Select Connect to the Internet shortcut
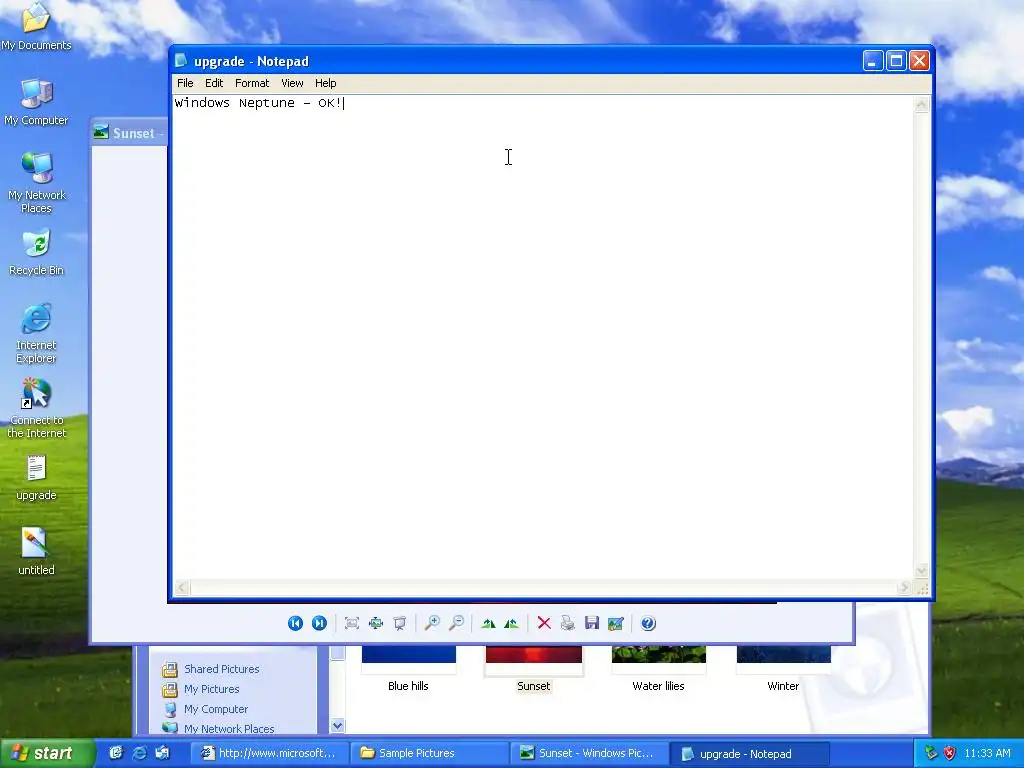1024x768 pixels. pyautogui.click(x=36, y=408)
